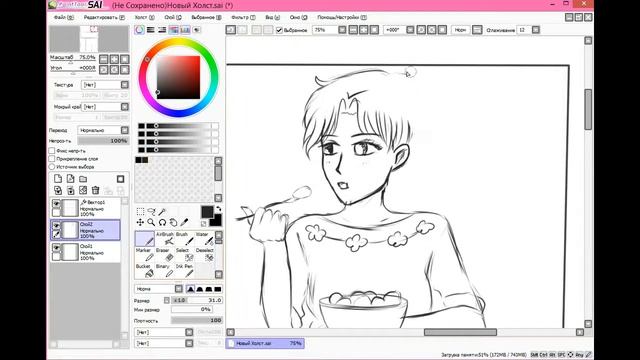Select the Eraser tool
The height and width of the screenshot is (360, 640).
[x=165, y=254]
